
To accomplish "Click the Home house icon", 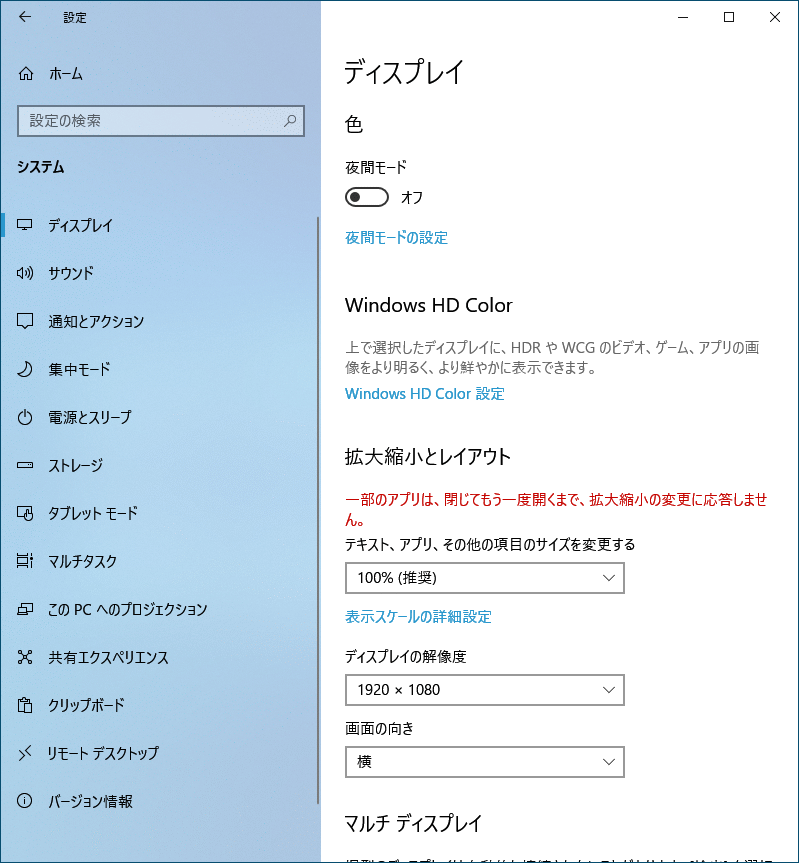I will [x=26, y=73].
